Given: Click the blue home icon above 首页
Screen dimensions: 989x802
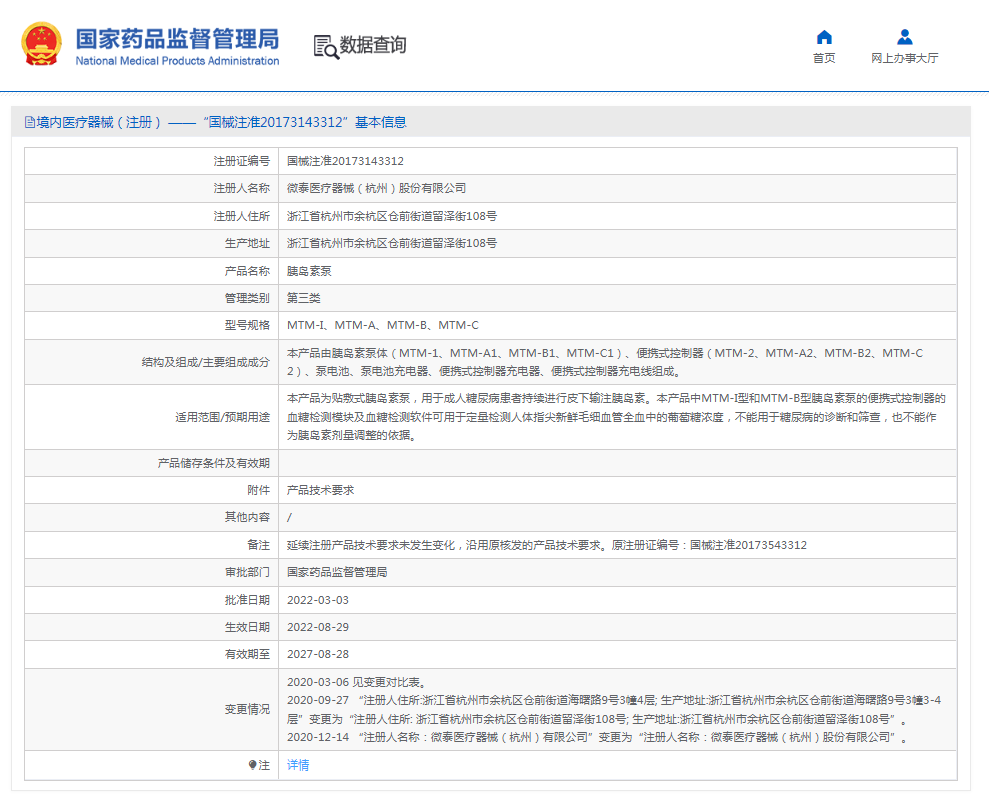Looking at the screenshot, I should [x=822, y=36].
